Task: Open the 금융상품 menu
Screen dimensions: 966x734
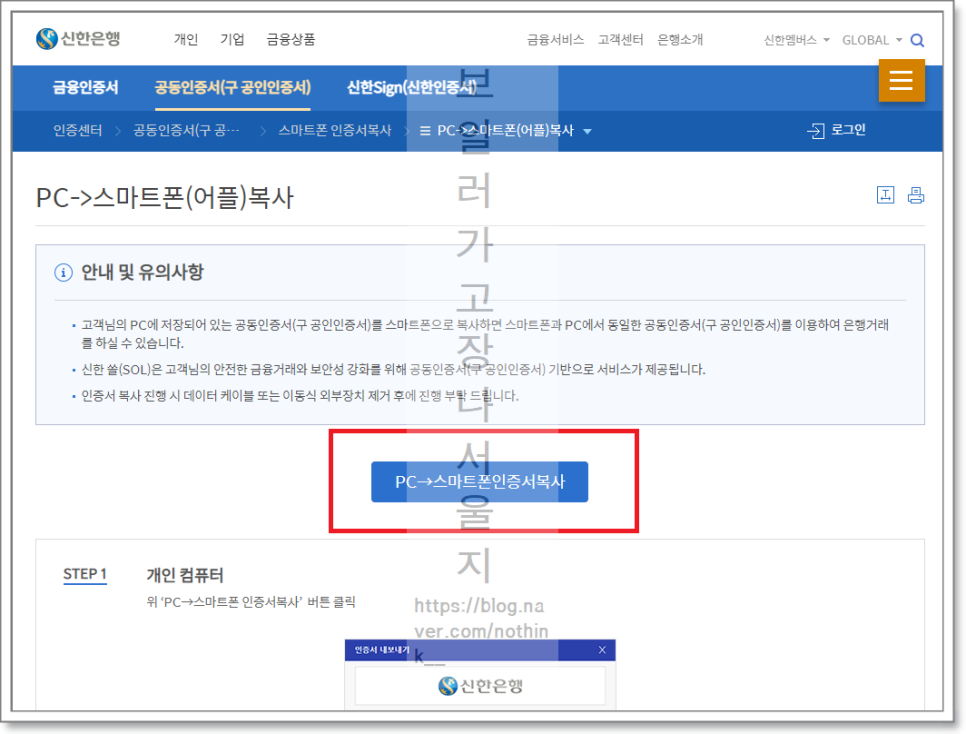Action: (290, 40)
